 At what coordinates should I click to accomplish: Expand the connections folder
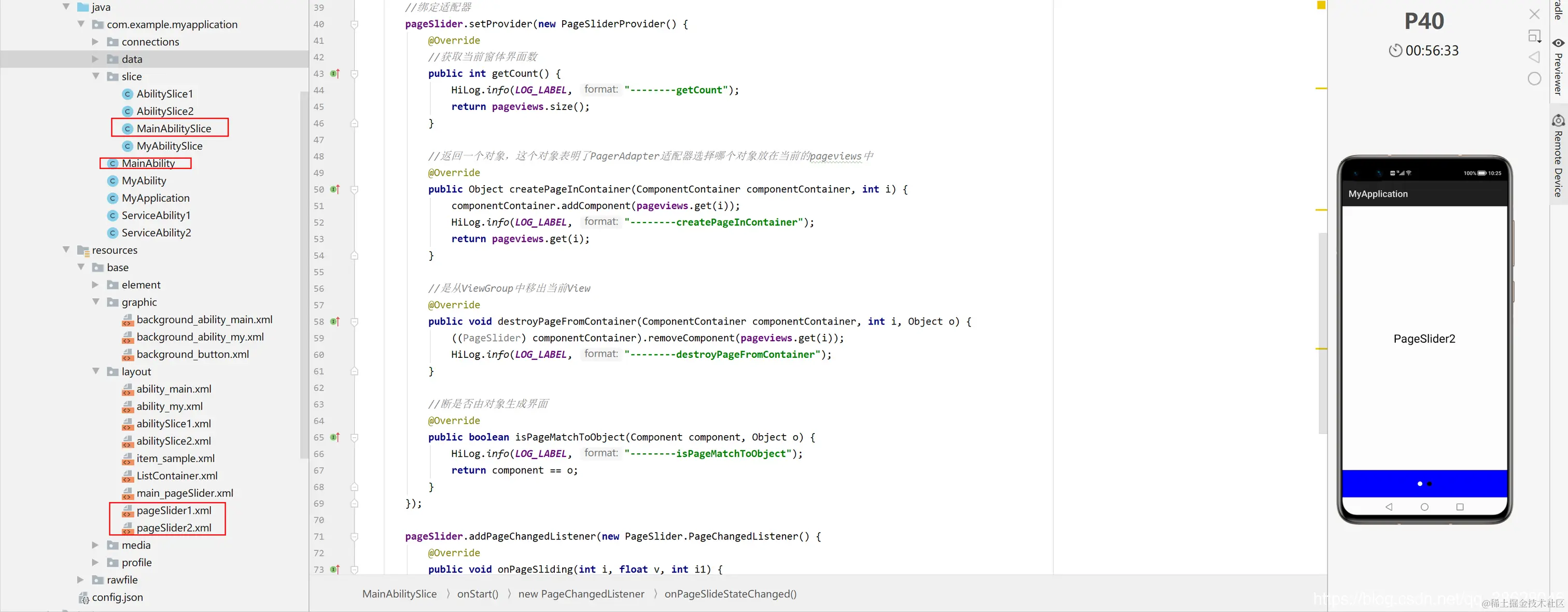pyautogui.click(x=95, y=41)
